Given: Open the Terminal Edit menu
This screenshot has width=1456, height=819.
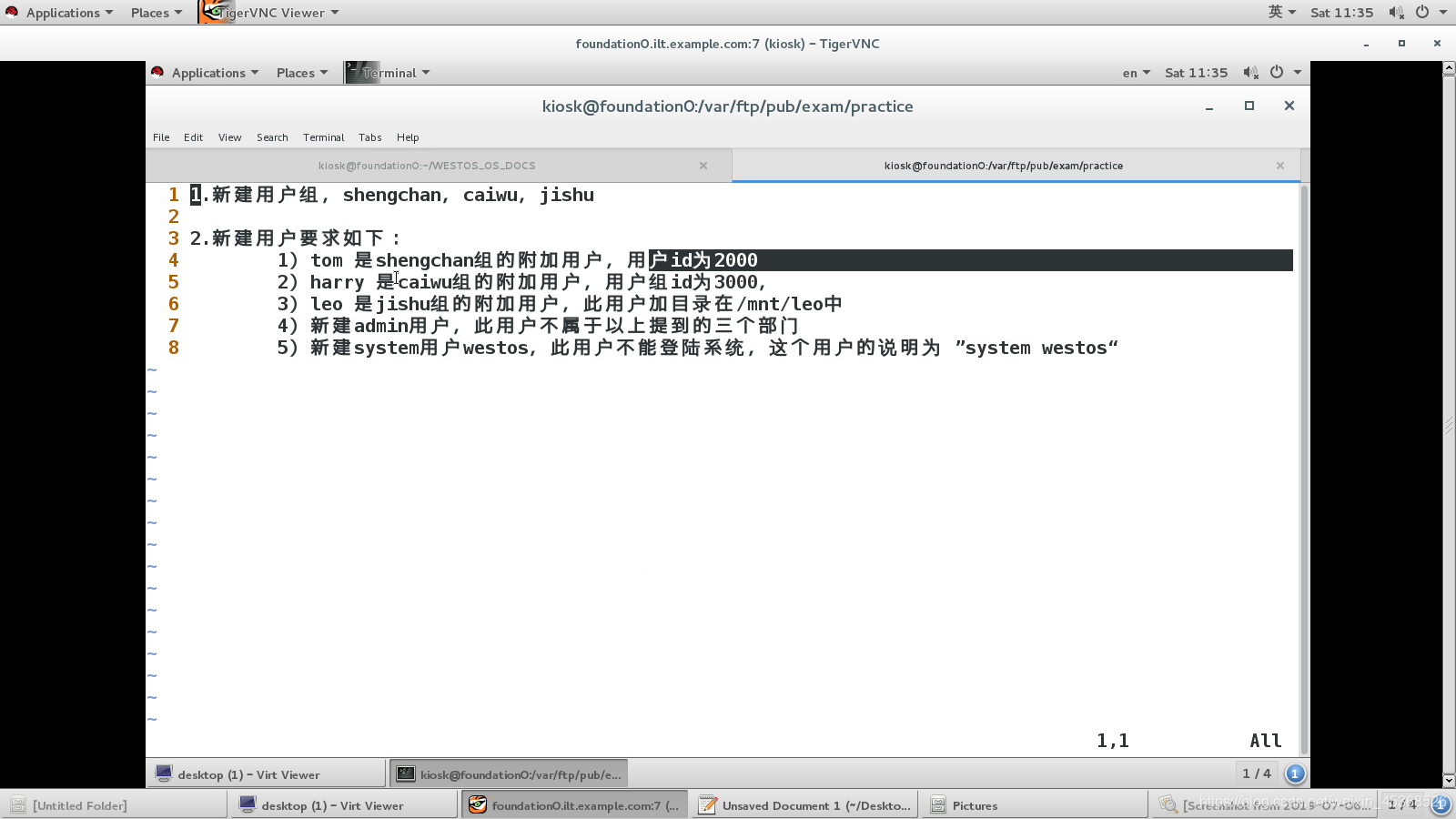Looking at the screenshot, I should point(193,137).
